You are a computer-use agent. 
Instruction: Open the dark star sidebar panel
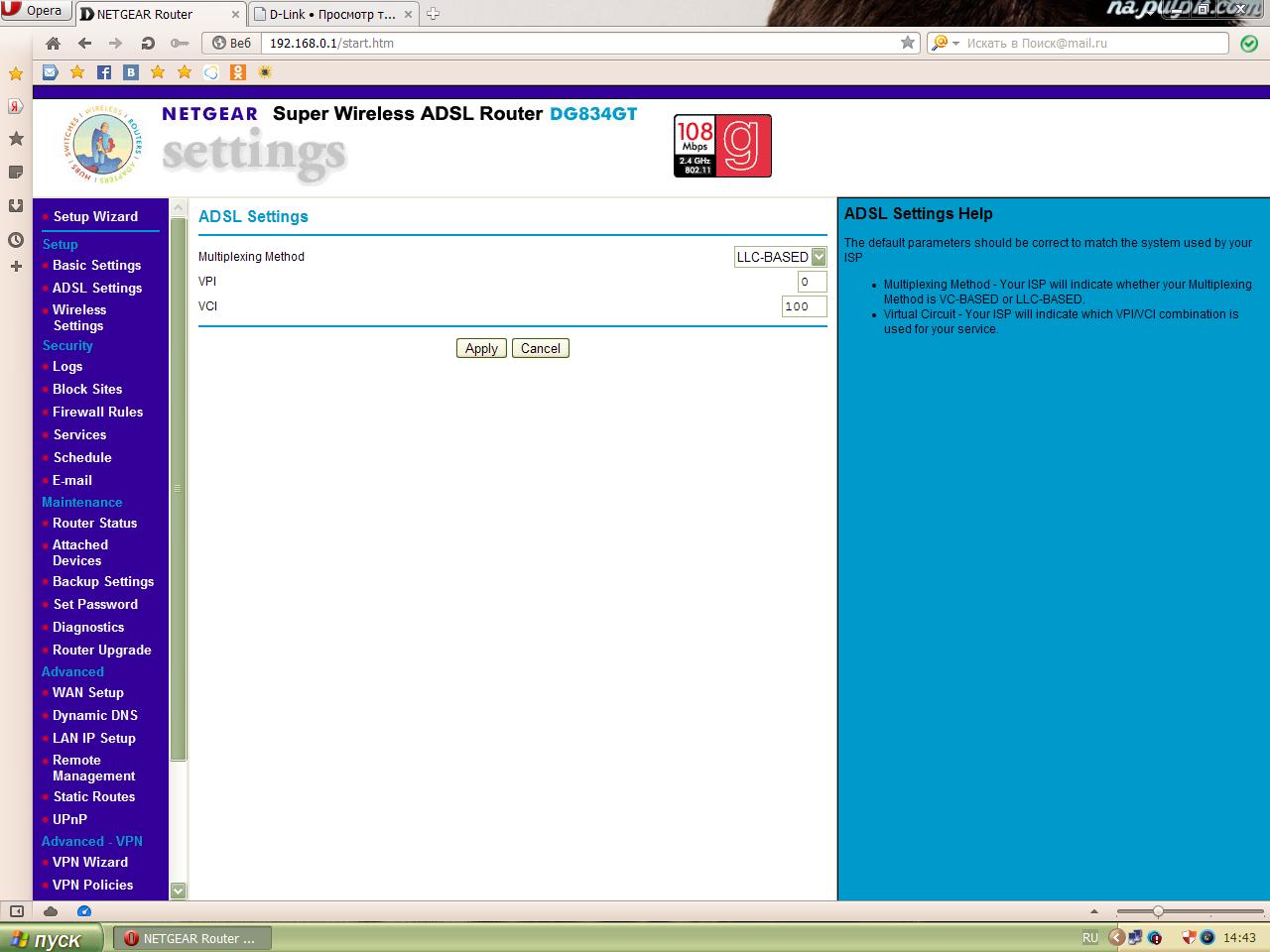click(x=16, y=139)
